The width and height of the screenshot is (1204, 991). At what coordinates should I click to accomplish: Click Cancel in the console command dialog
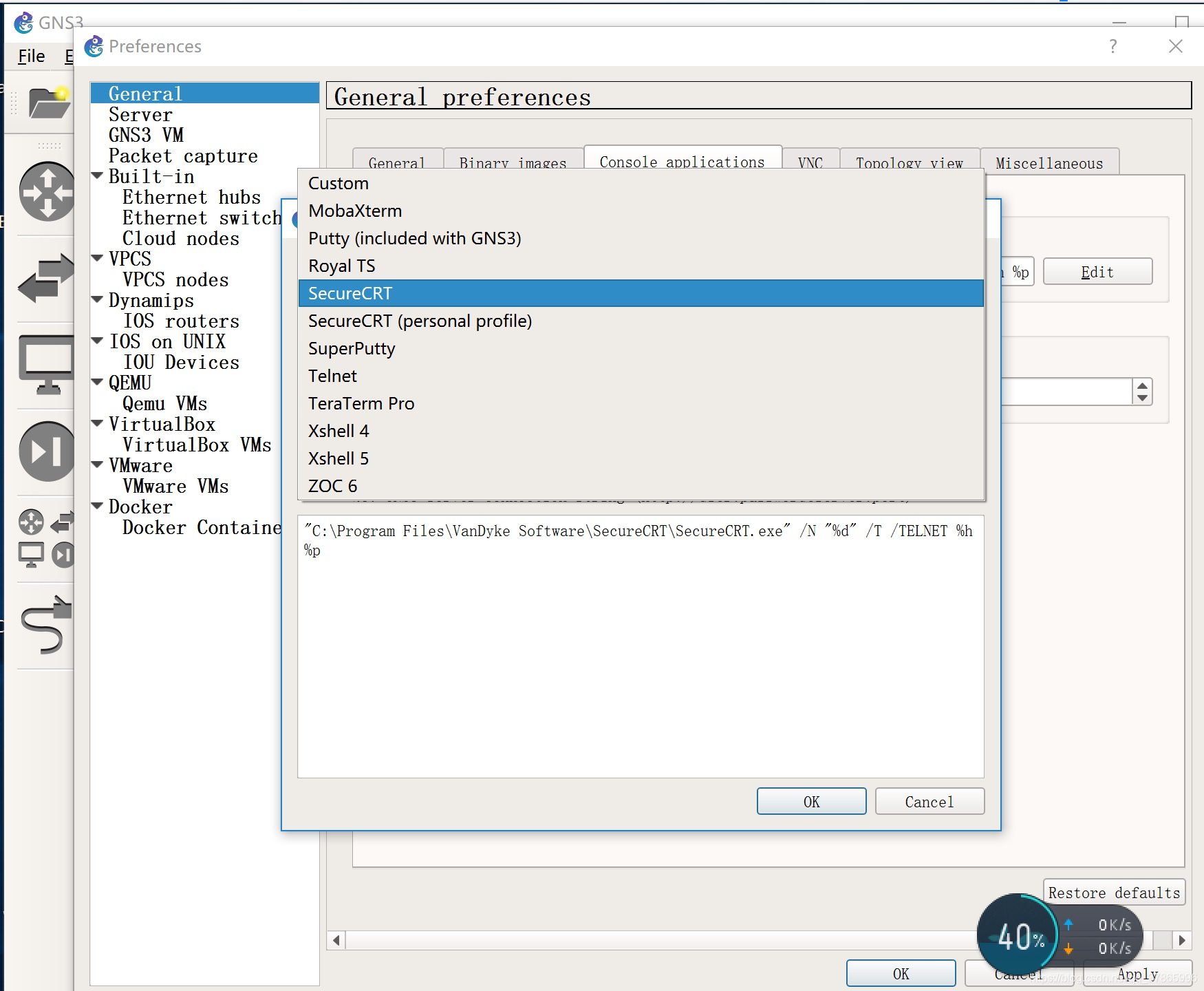tap(929, 801)
